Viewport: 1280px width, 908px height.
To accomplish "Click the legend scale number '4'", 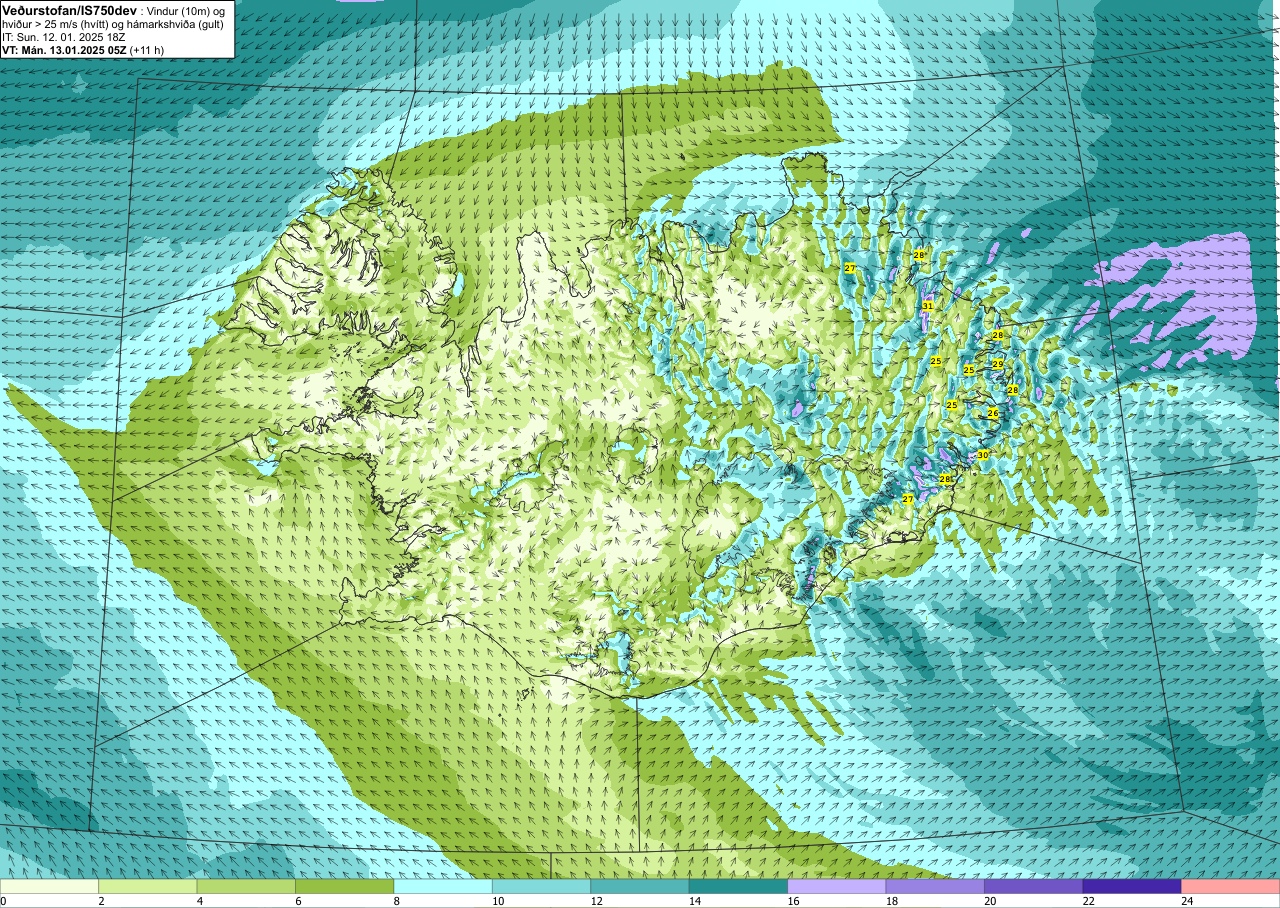I will click(x=200, y=901).
